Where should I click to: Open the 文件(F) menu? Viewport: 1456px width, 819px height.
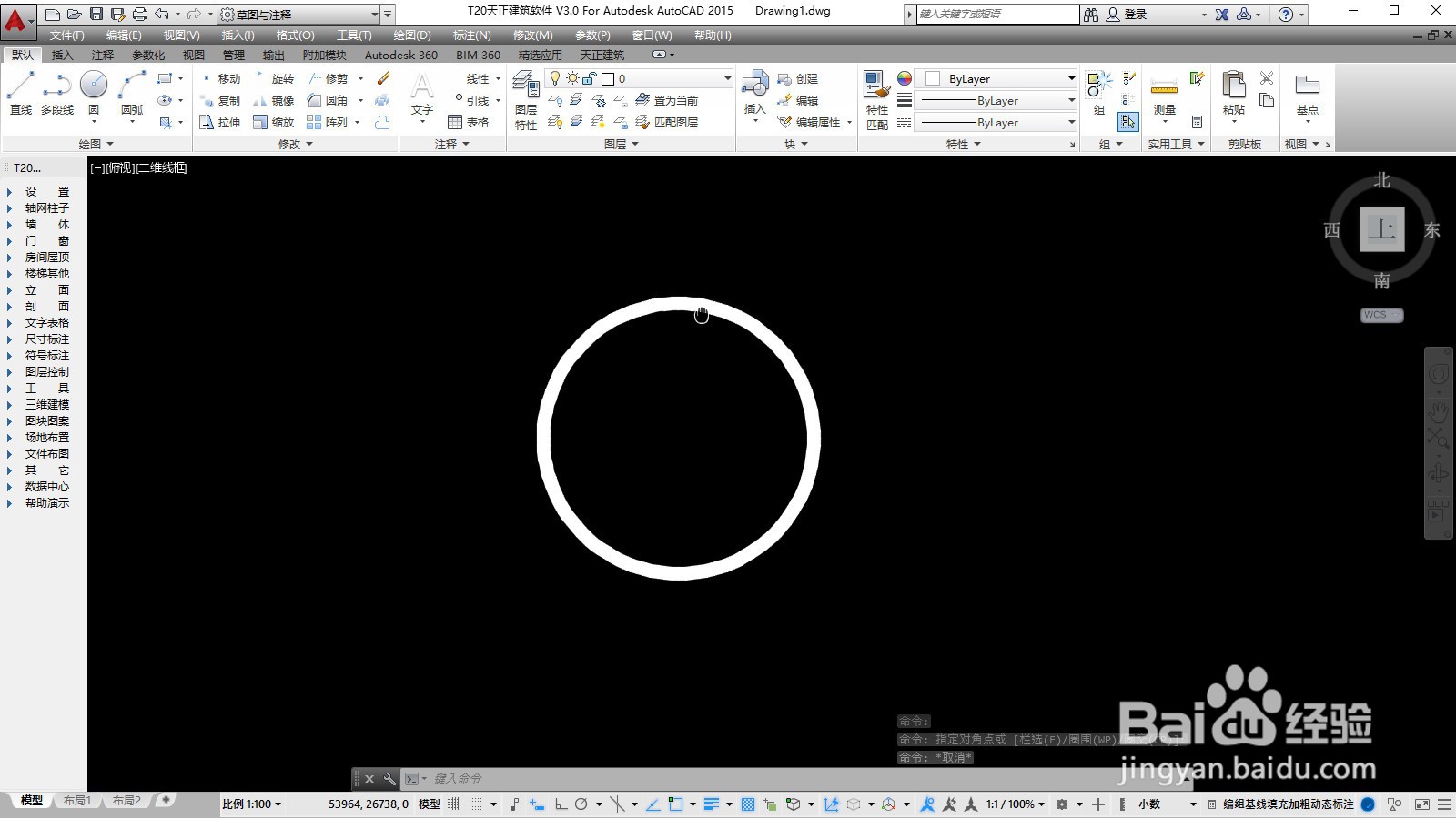click(66, 35)
